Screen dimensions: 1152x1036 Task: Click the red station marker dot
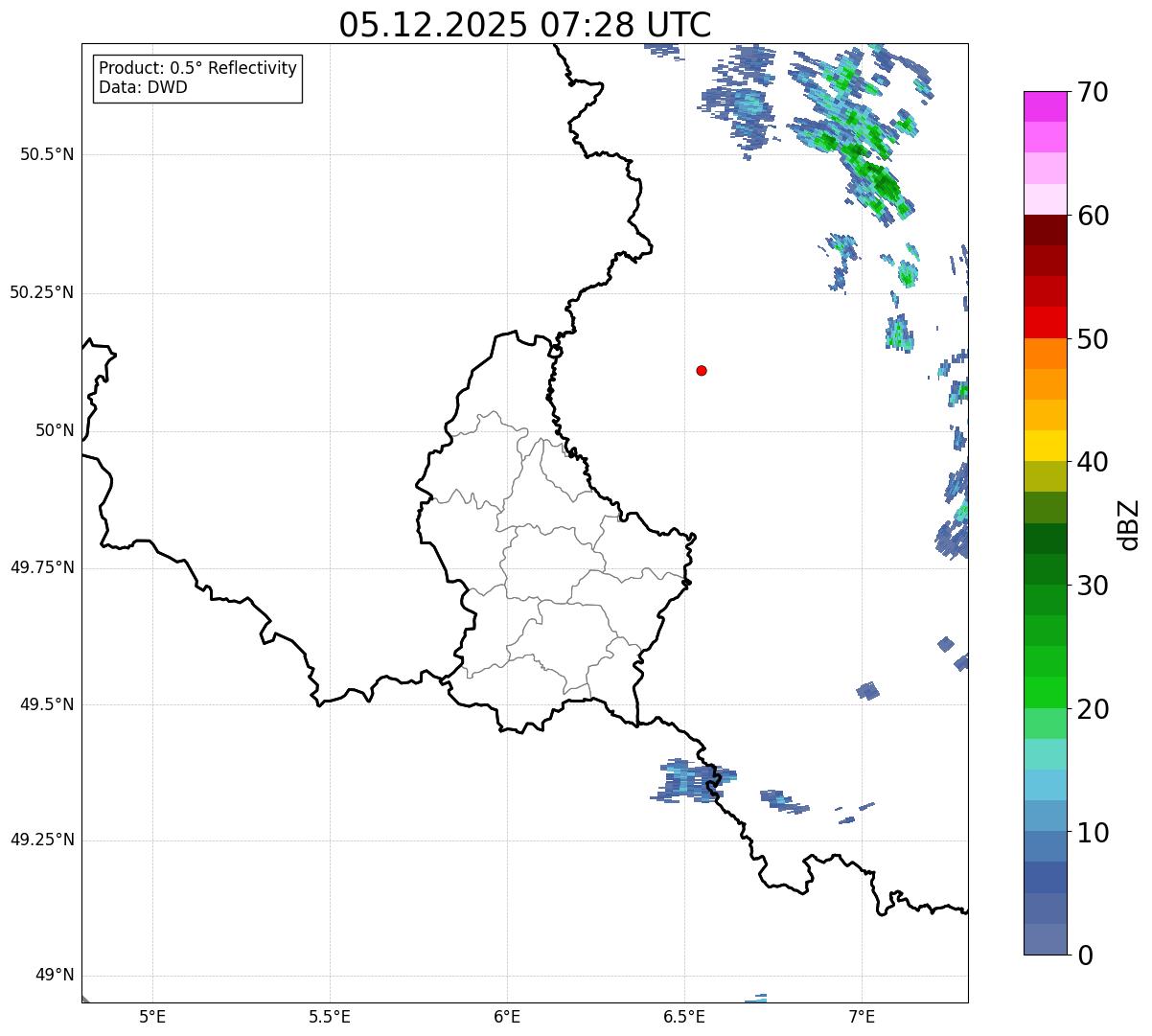pos(702,370)
